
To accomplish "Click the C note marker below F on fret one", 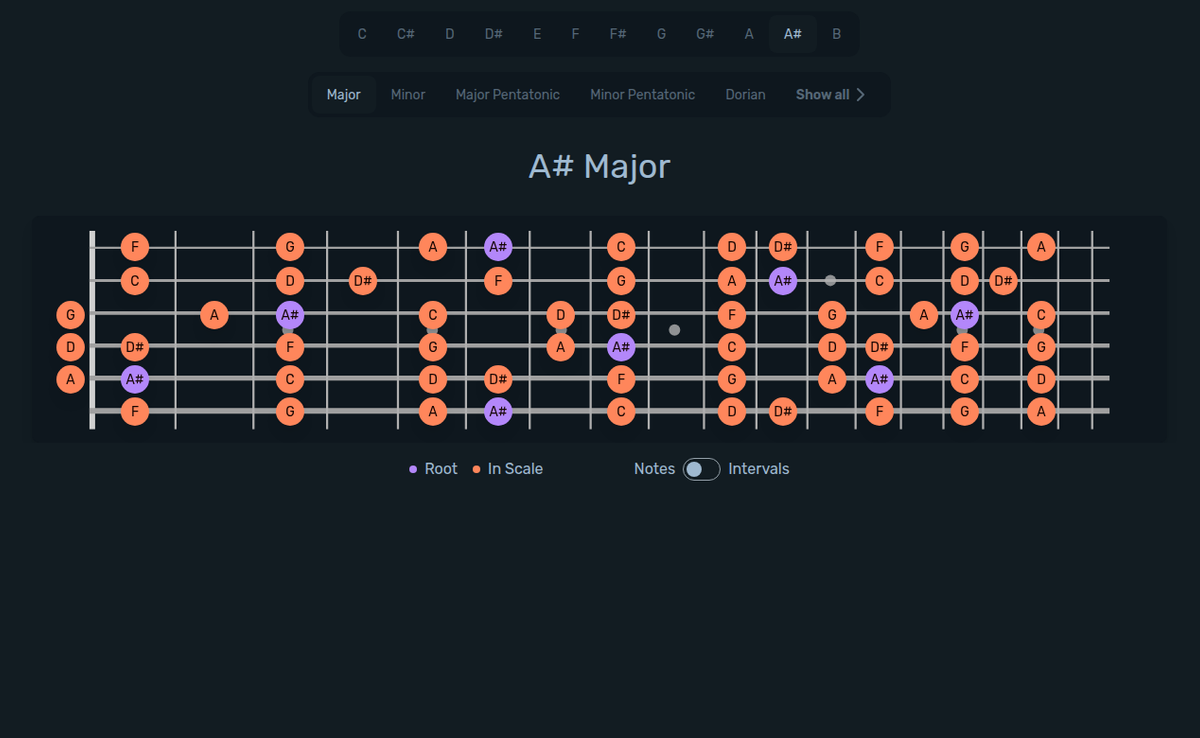I will point(135,281).
